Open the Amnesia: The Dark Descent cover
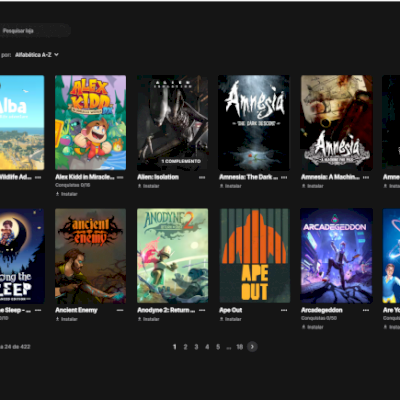This screenshot has width=400, height=400. 254,123
